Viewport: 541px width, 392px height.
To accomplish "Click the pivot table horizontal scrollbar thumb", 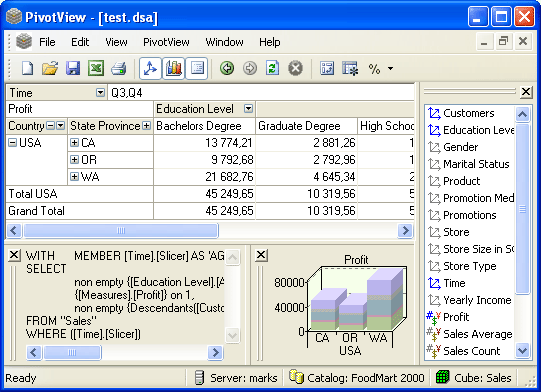I will point(121,231).
